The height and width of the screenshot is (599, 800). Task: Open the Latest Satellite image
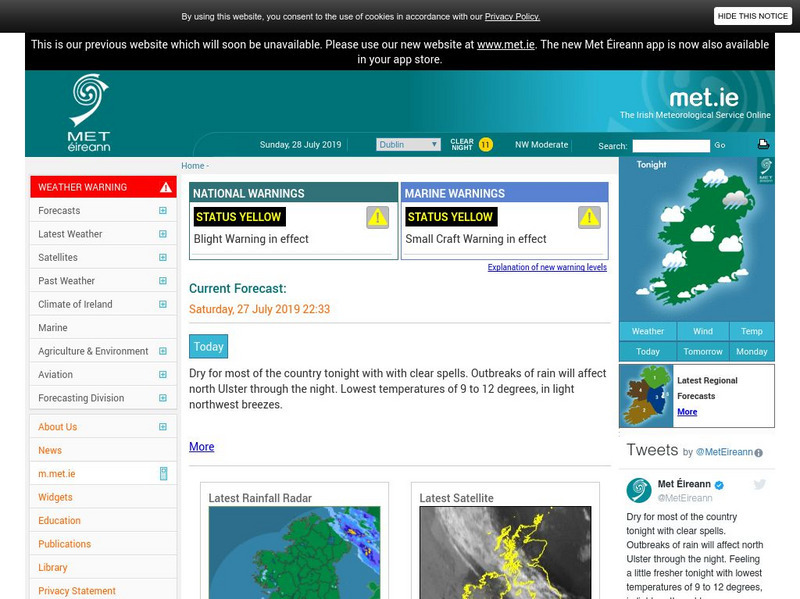[505, 553]
